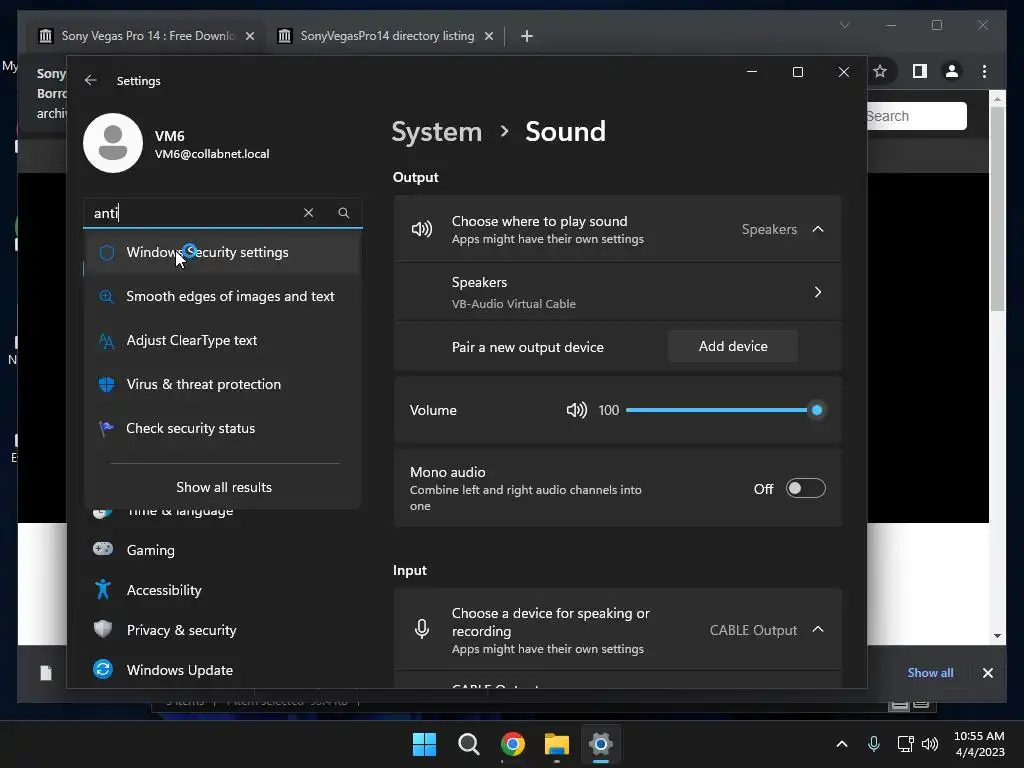Show hidden system tray icons
This screenshot has height=768, width=1024.
pos(842,744)
